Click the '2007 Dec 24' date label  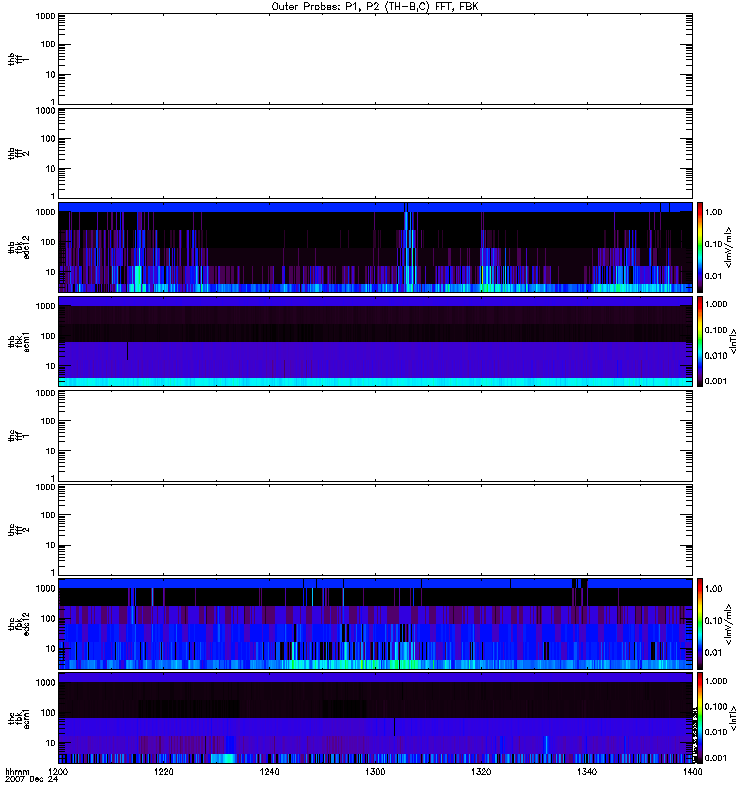point(31,780)
